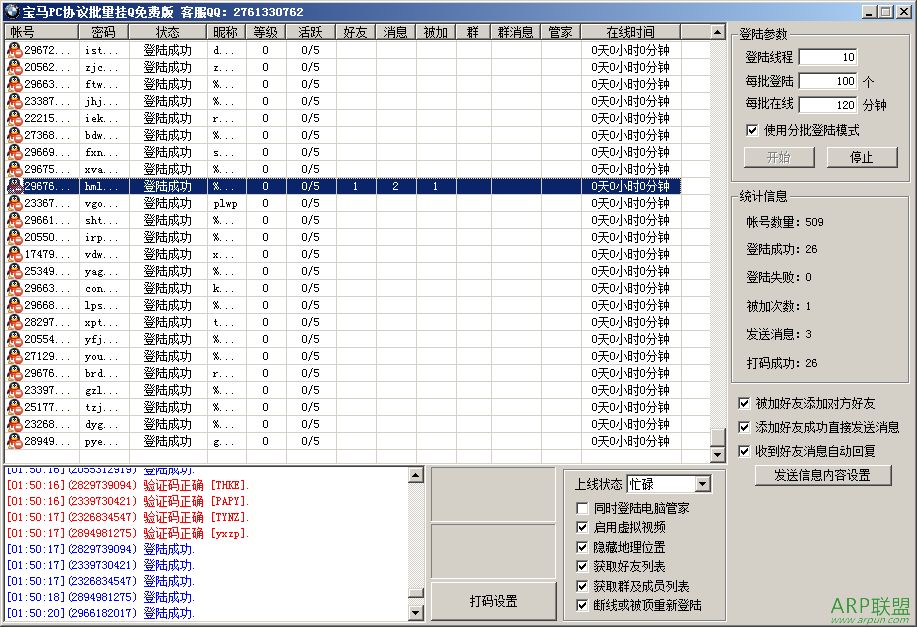Viewport: 917px width, 627px height.
Task: Click the plwp nickname cell
Action: click(x=226, y=204)
